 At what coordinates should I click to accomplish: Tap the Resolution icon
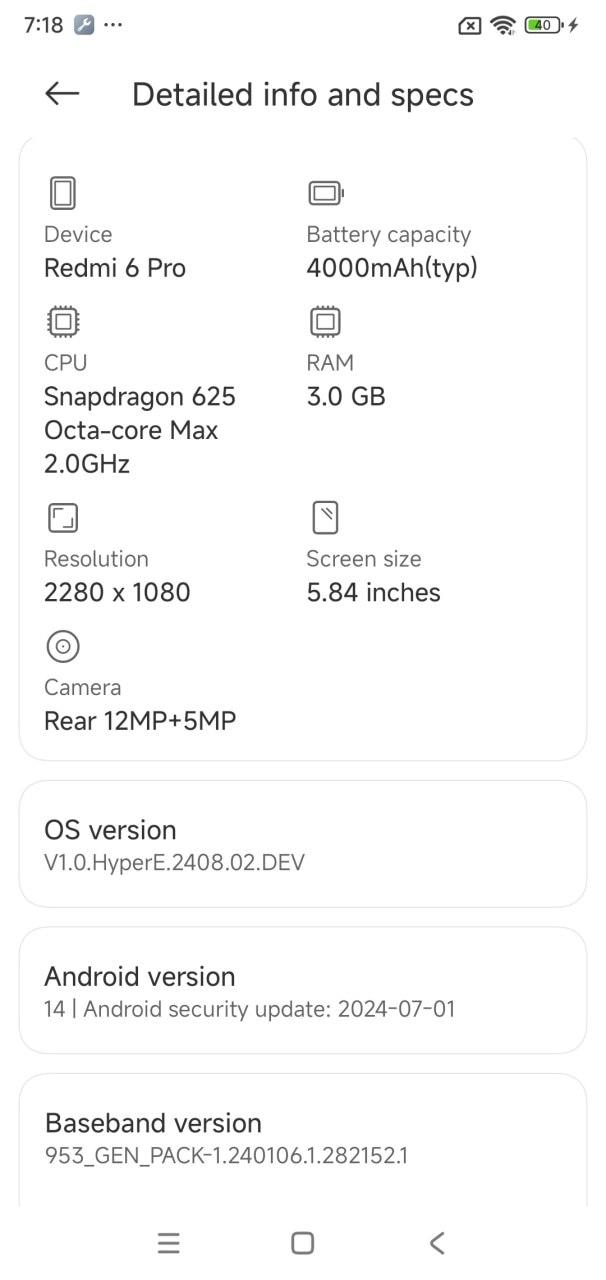[x=63, y=518]
